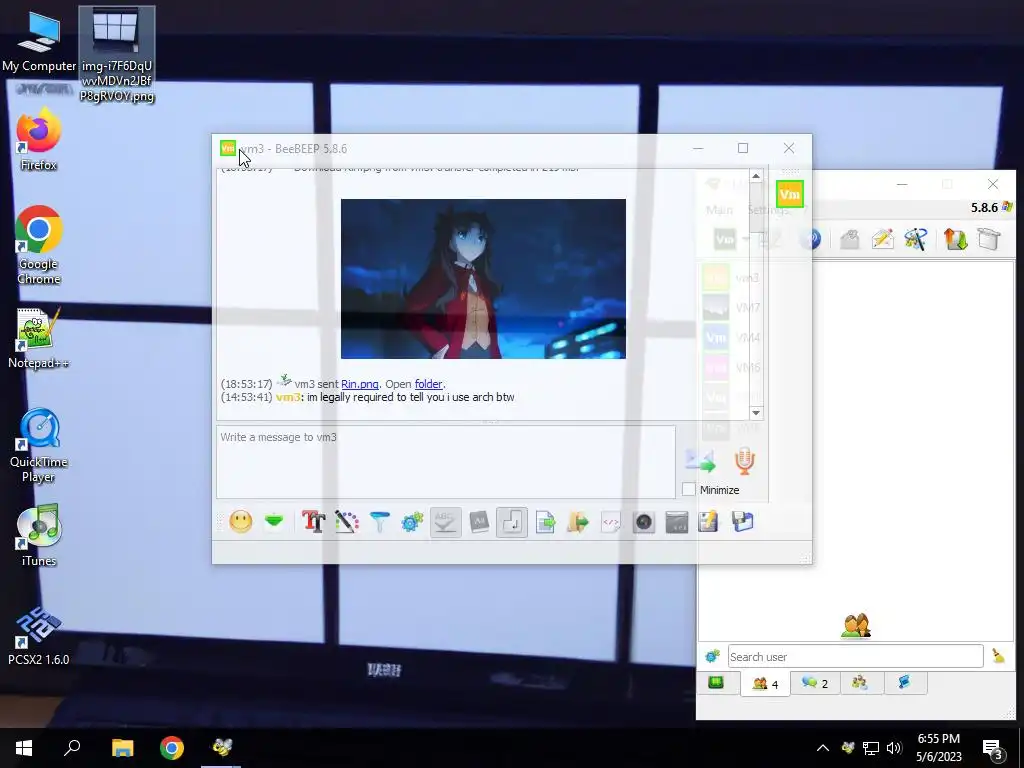Select the Firefox desktop shortcut
The height and width of the screenshot is (768, 1024).
click(x=39, y=140)
